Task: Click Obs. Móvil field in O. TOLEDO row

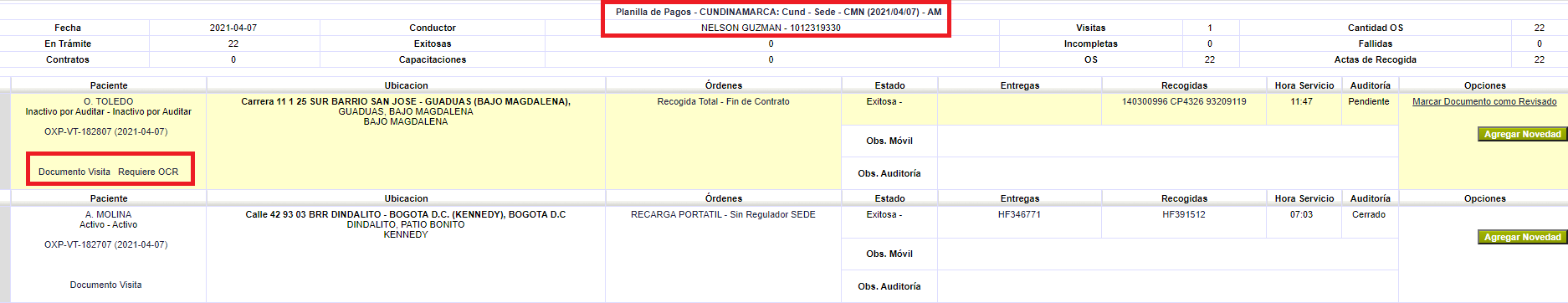Action: pyautogui.click(x=1167, y=141)
